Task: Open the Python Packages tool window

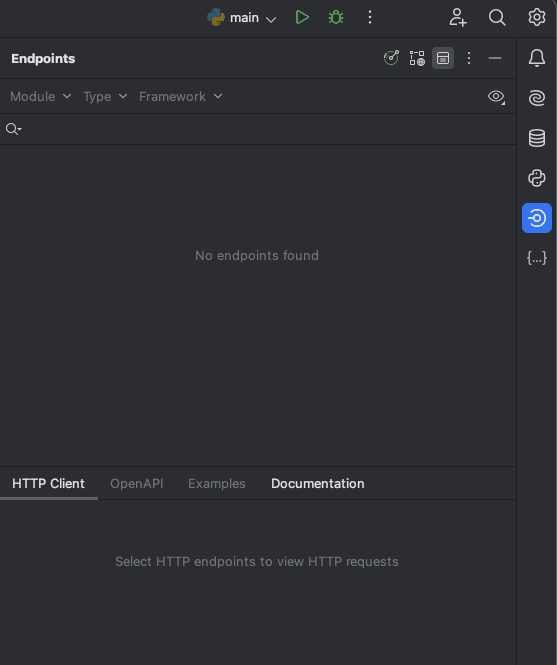Action: click(537, 178)
